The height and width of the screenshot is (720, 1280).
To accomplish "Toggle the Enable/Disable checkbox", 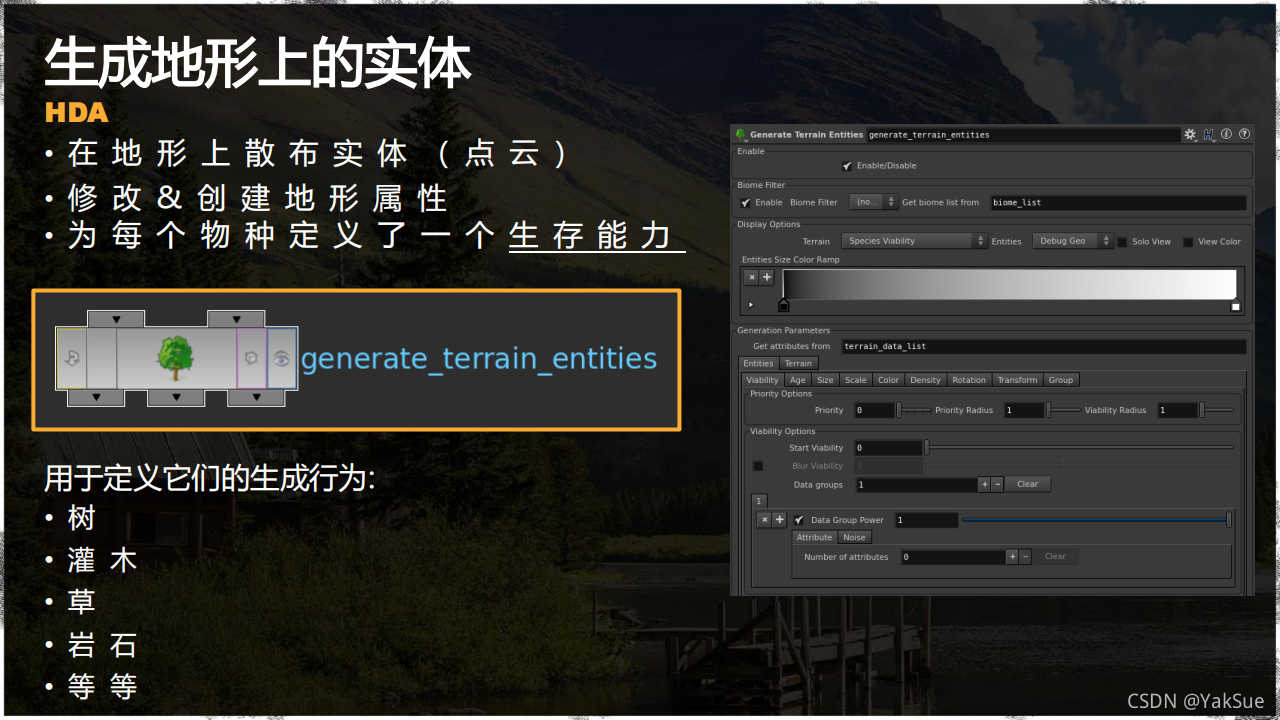I will 847,166.
